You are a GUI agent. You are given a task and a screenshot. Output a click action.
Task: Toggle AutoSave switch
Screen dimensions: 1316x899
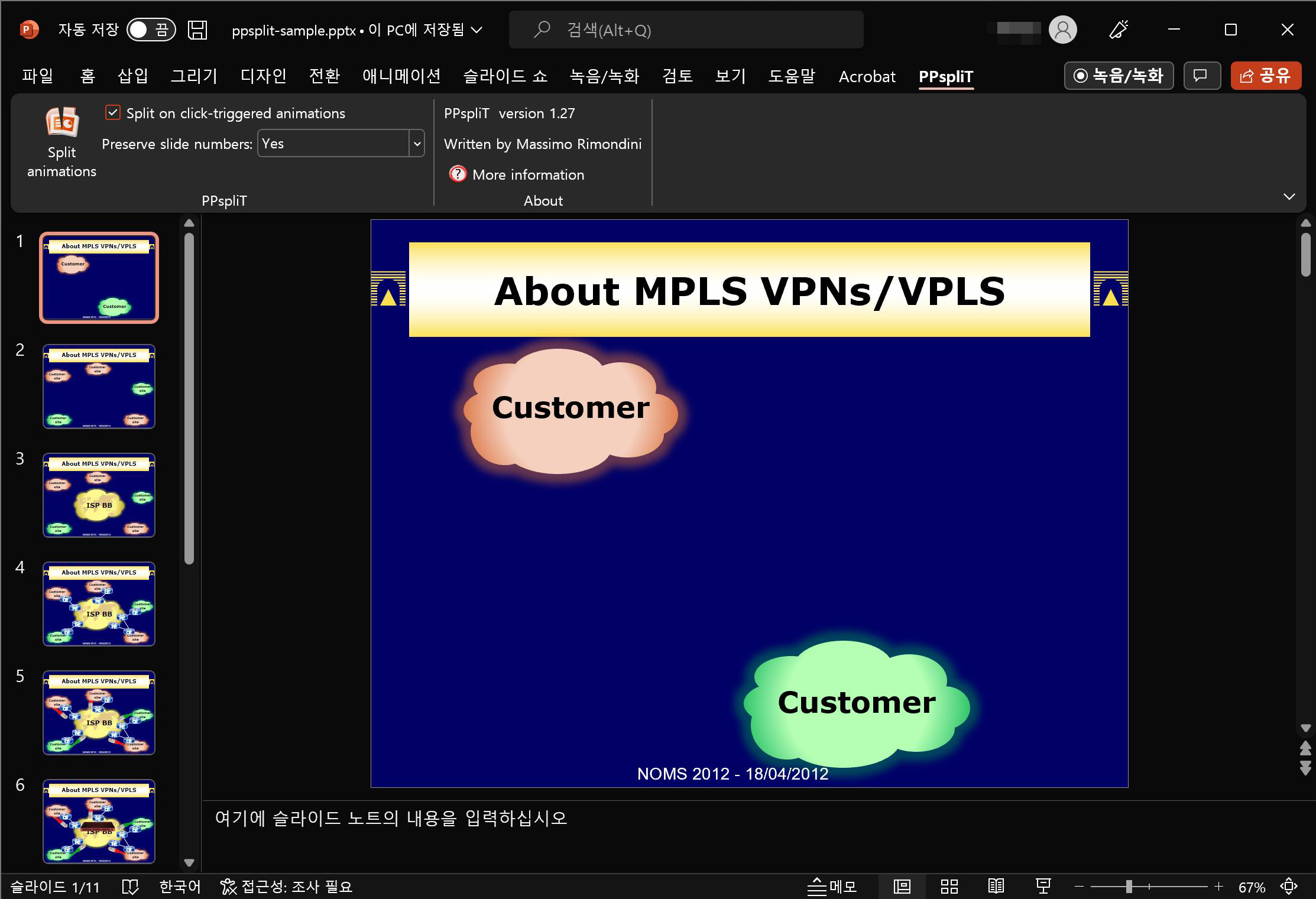click(x=151, y=30)
